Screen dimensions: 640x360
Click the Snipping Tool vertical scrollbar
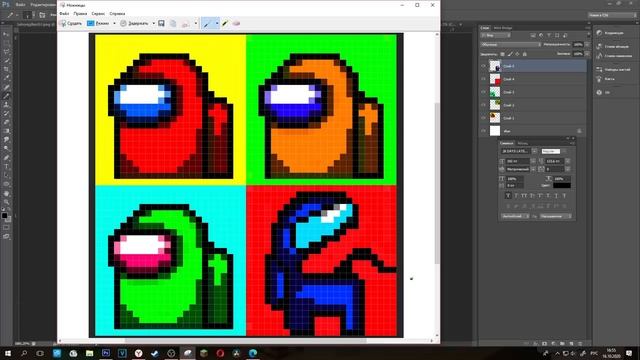(437, 184)
